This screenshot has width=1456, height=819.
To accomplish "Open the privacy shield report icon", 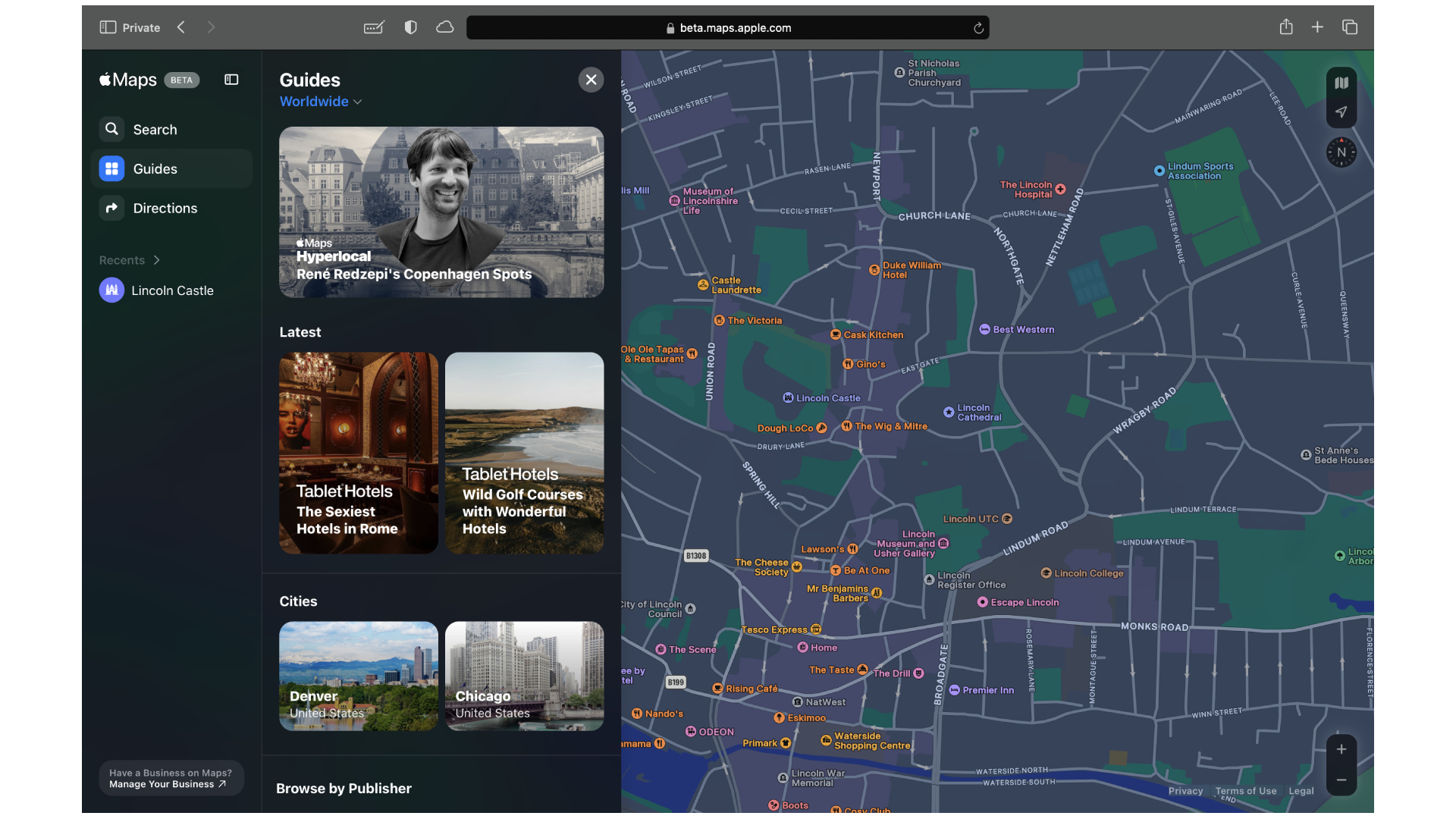I will pos(410,27).
